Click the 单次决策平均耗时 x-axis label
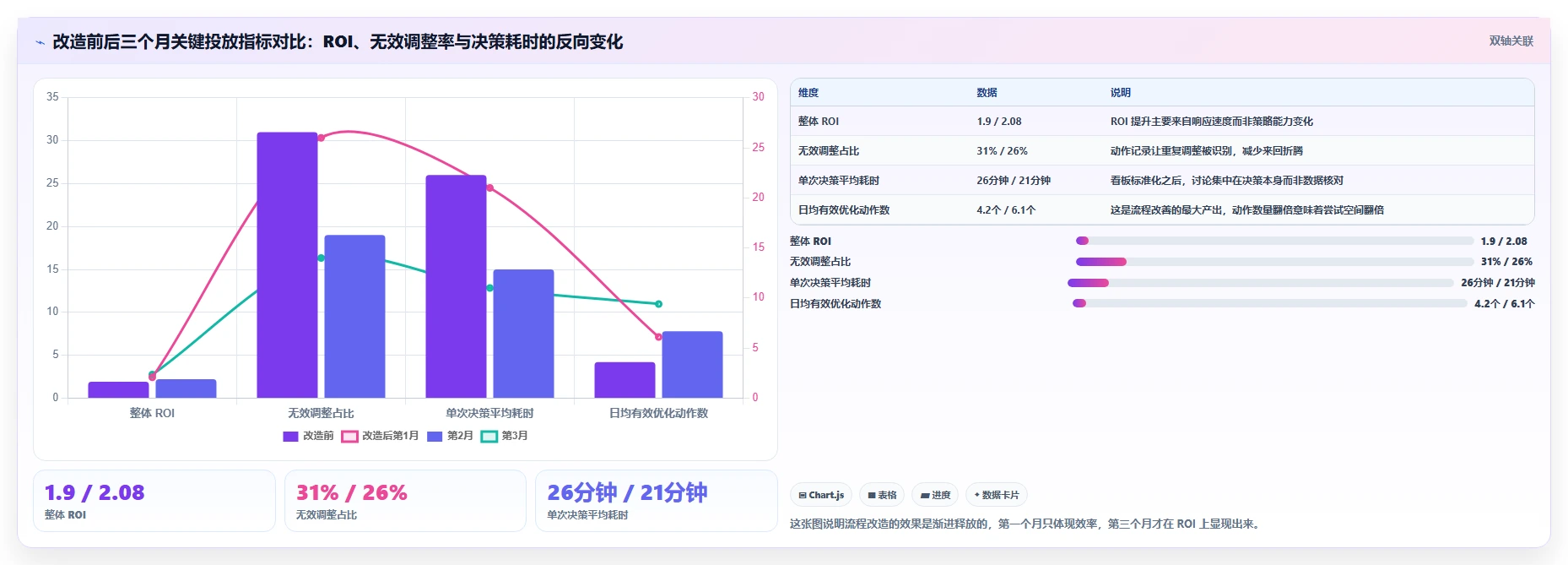Image resolution: width=1568 pixels, height=565 pixels. pyautogui.click(x=489, y=413)
